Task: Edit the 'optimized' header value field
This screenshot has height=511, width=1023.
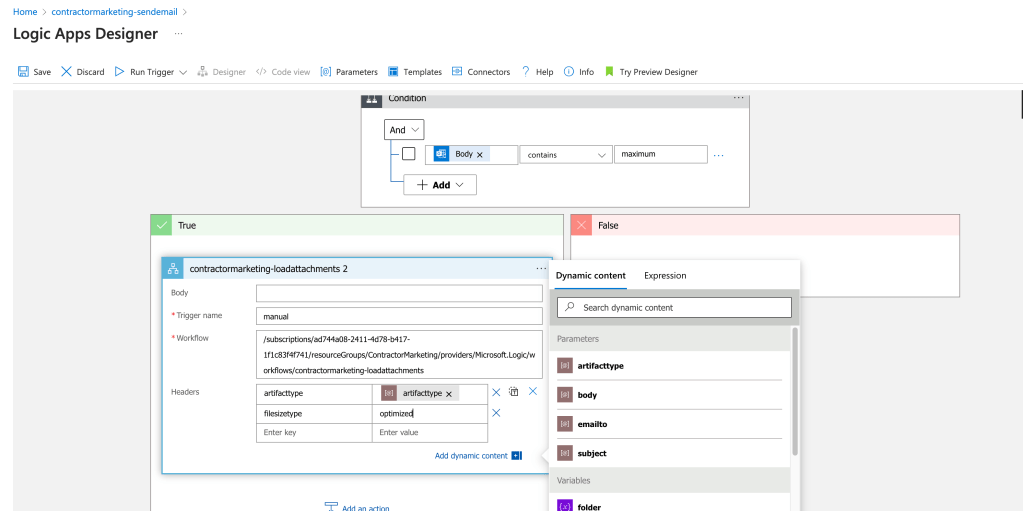Action: (x=430, y=414)
